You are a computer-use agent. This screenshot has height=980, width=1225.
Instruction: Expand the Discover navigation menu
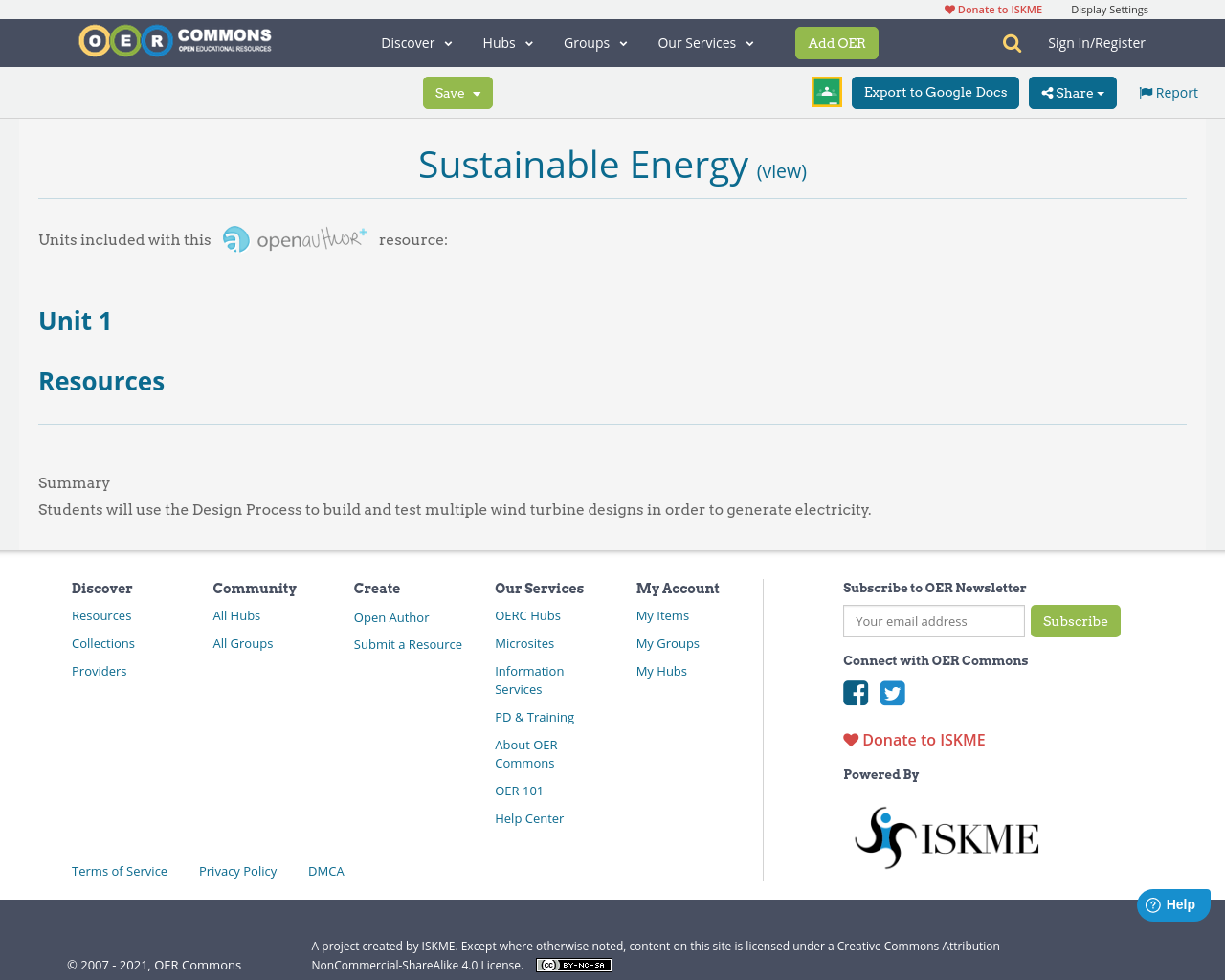click(409, 42)
